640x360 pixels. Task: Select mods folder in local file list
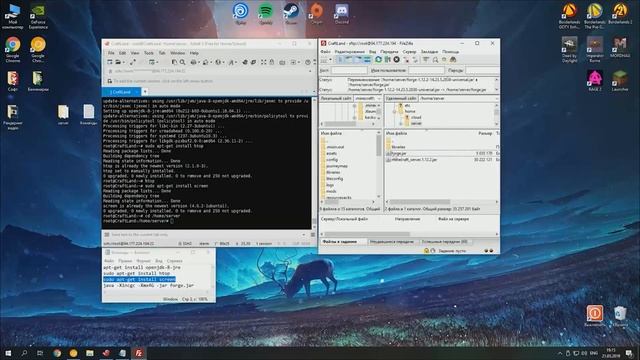point(331,191)
